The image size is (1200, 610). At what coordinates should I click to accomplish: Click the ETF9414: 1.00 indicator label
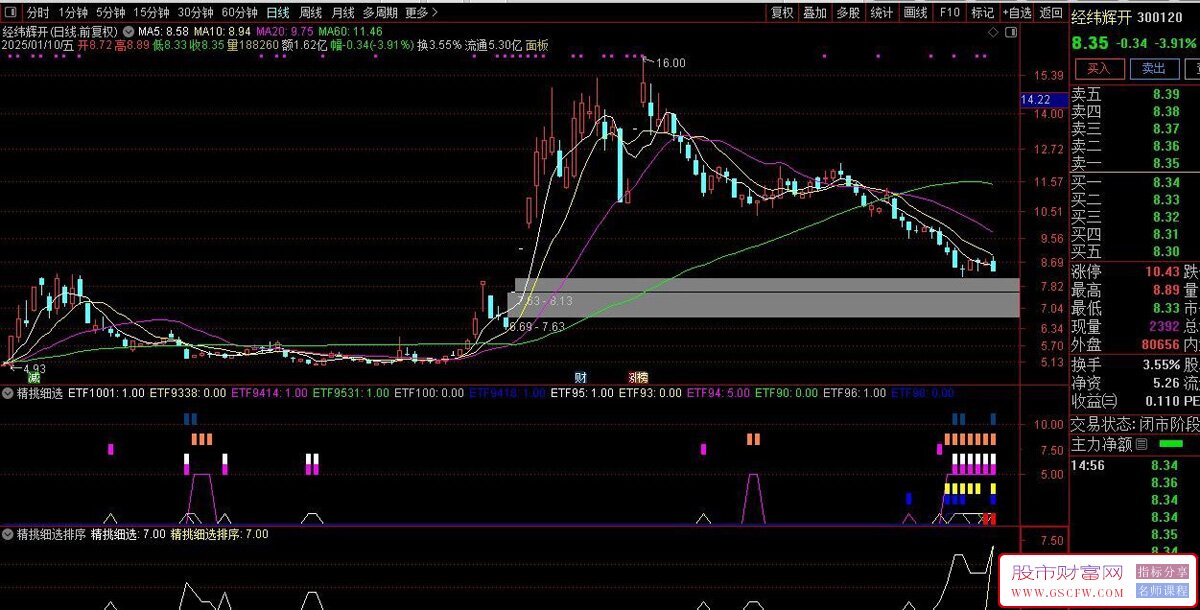pos(269,394)
